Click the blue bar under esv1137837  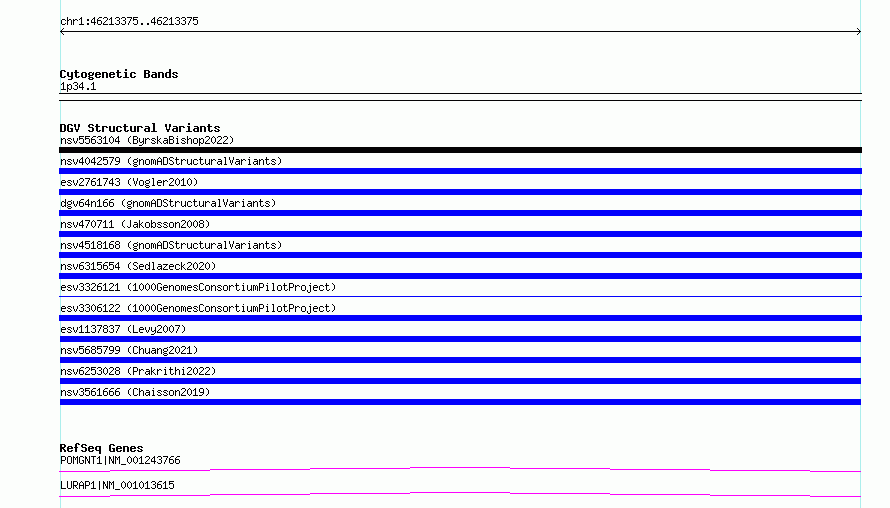(460, 339)
